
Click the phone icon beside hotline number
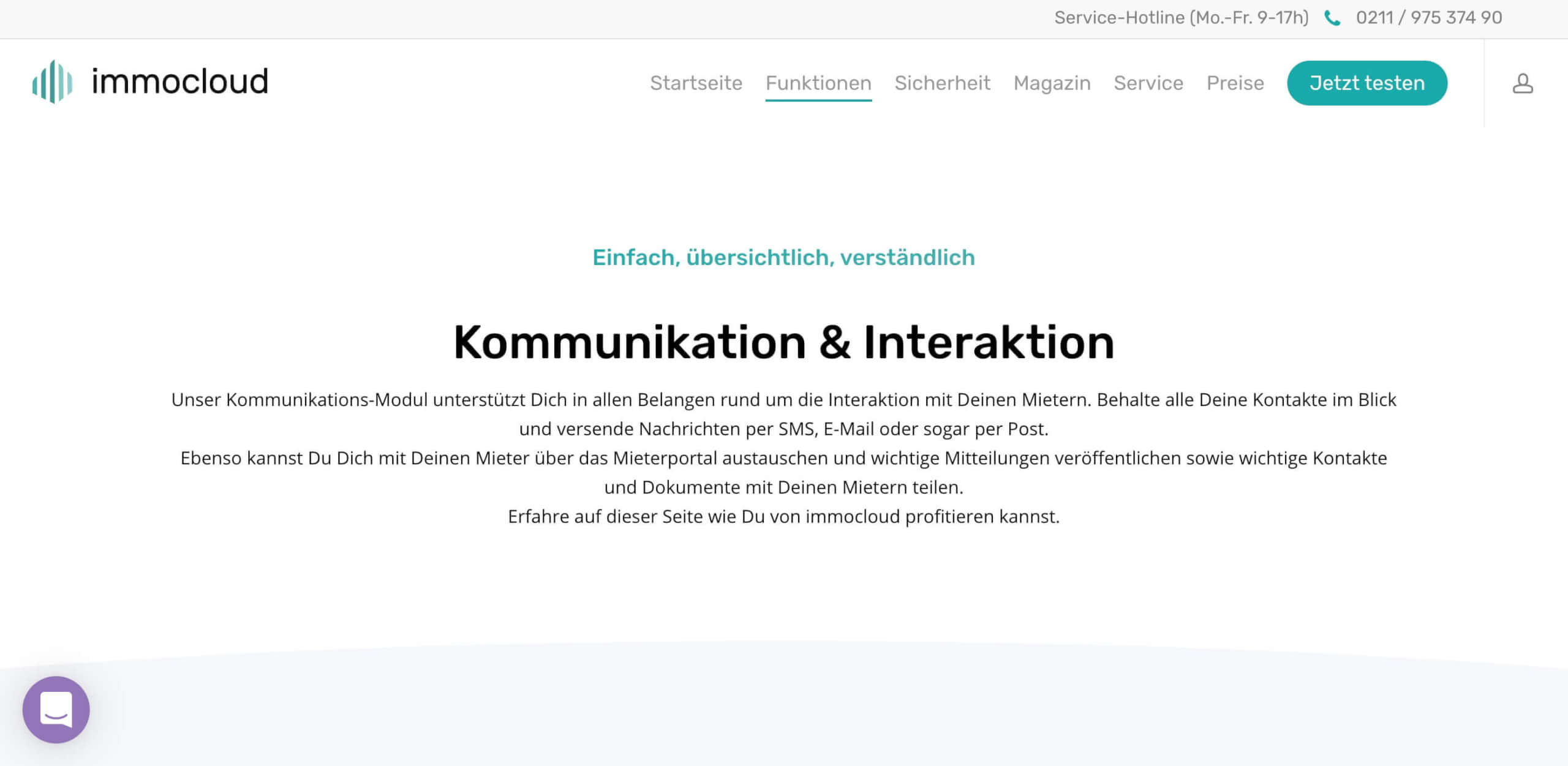[1332, 18]
